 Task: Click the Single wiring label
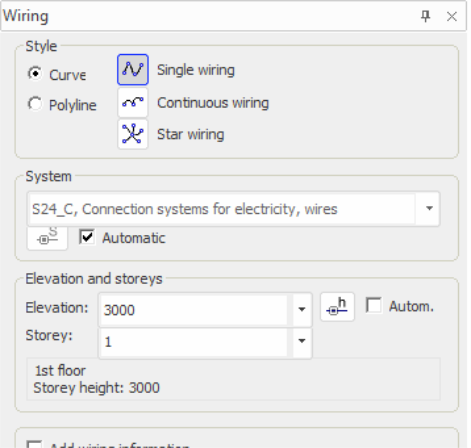click(x=196, y=70)
